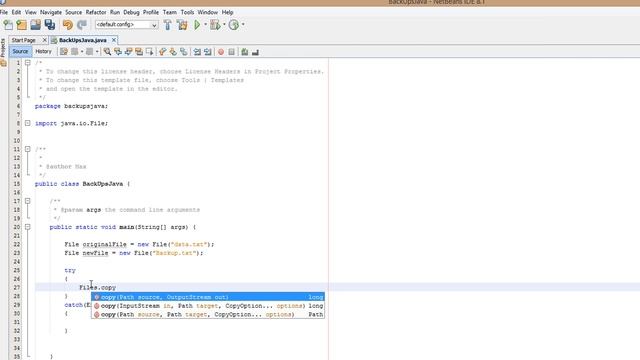Click the Last Edit location icon
The height and width of the screenshot is (360, 640).
coord(64,52)
